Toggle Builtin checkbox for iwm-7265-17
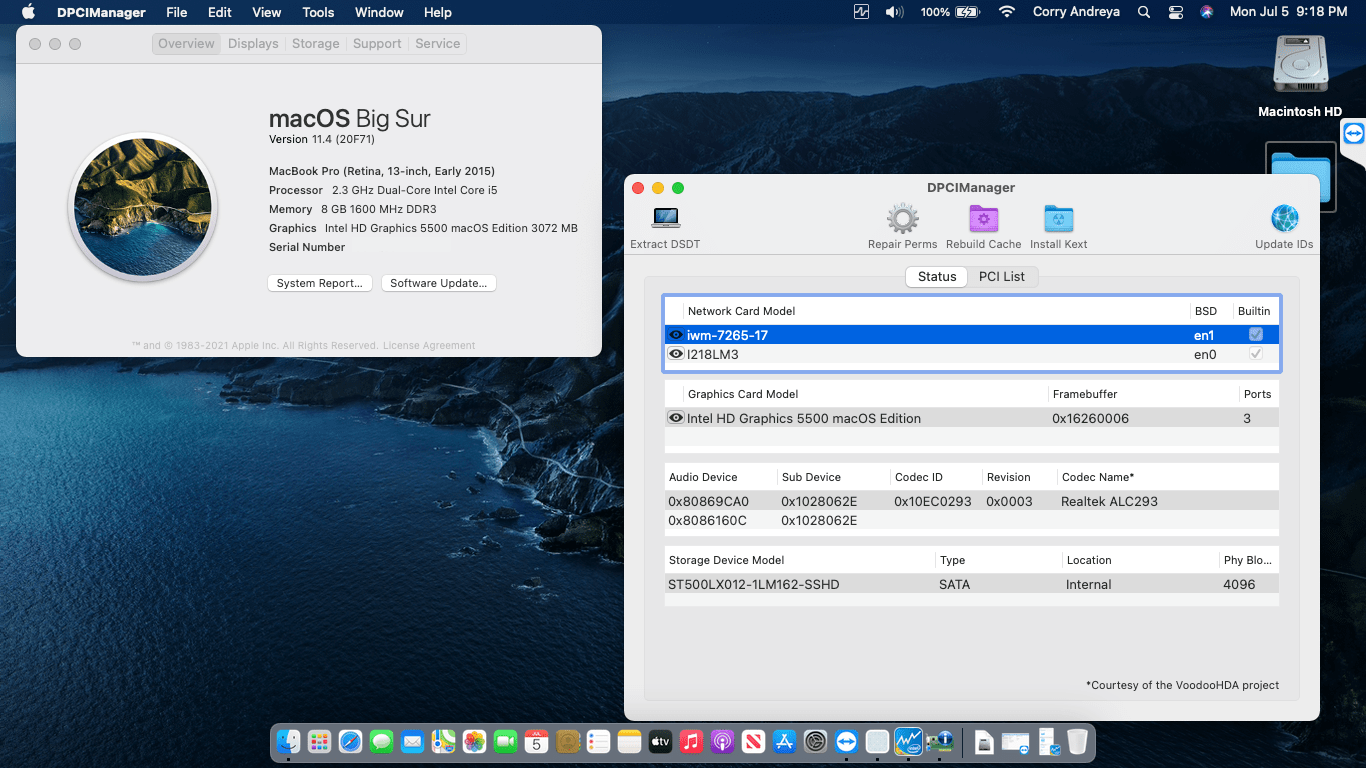This screenshot has width=1366, height=768. pyautogui.click(x=1256, y=335)
